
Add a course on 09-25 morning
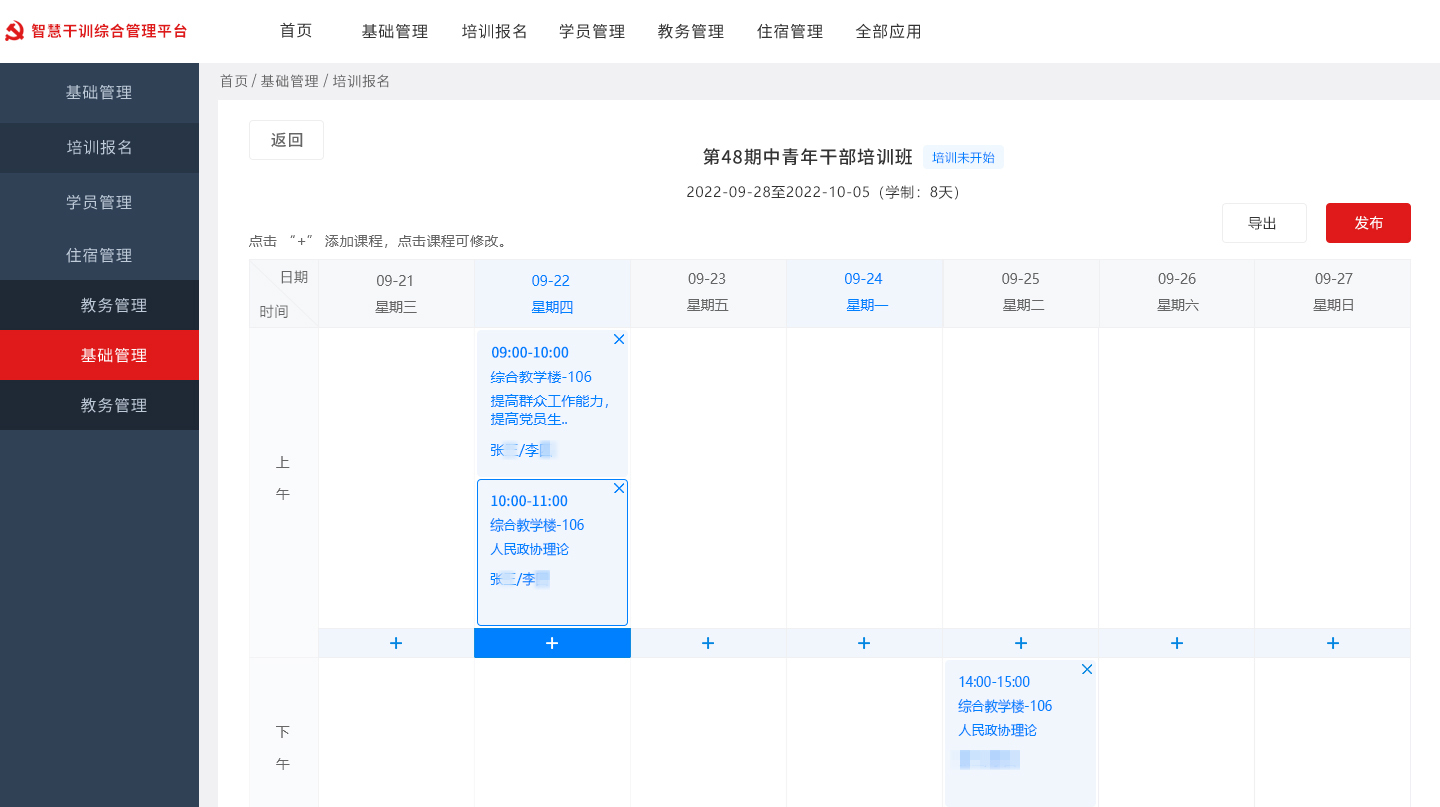pos(1020,643)
